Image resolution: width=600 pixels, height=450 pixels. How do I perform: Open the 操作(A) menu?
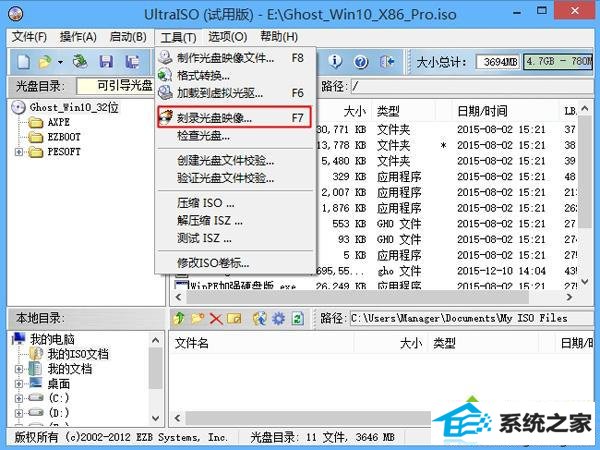[x=78, y=37]
